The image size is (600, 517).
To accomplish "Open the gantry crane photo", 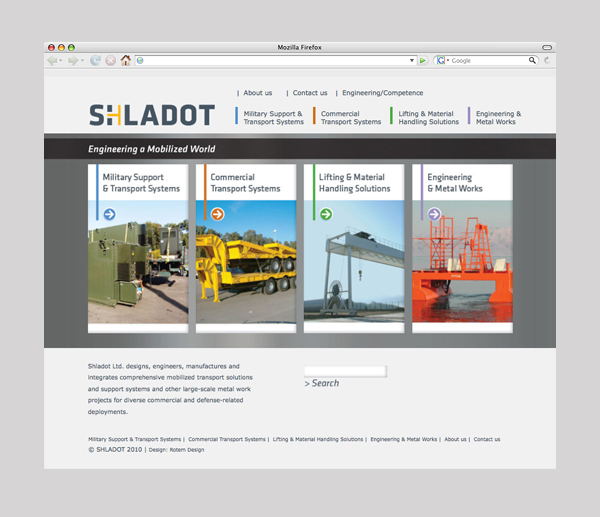I will 354,262.
